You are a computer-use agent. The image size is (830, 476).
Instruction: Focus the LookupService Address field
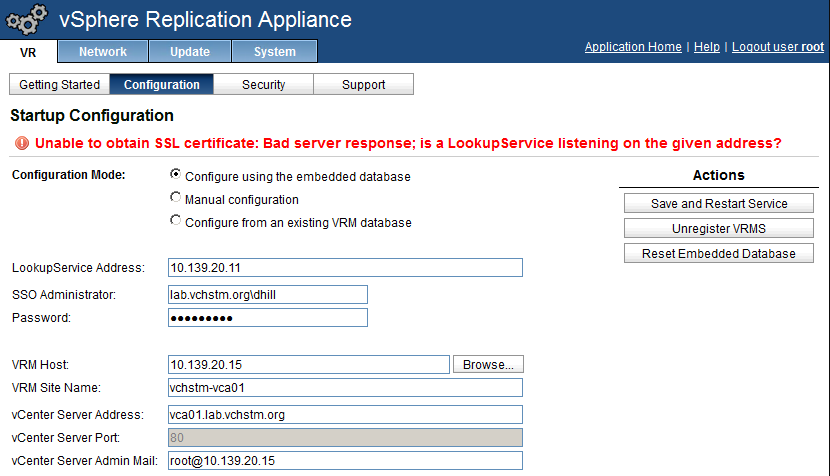coord(345,267)
